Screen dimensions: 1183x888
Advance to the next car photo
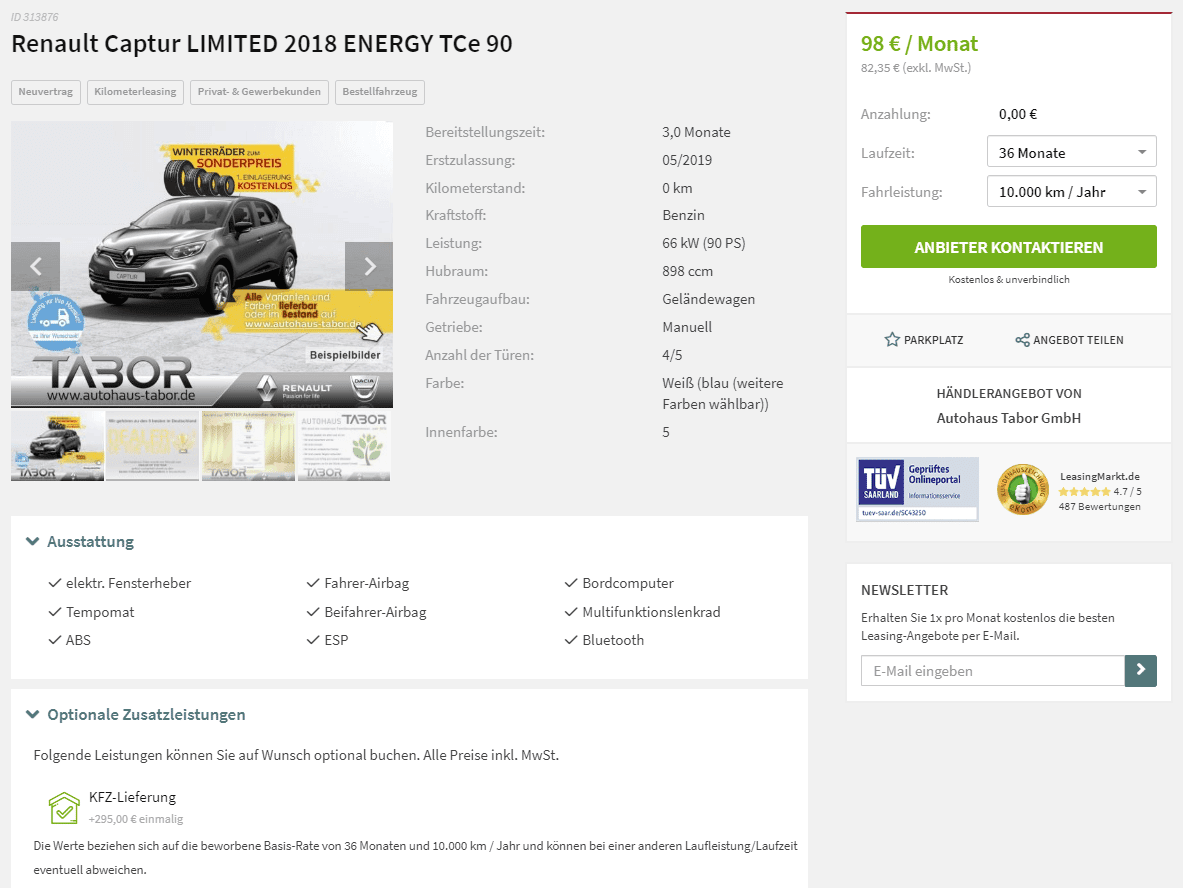pyautogui.click(x=369, y=266)
